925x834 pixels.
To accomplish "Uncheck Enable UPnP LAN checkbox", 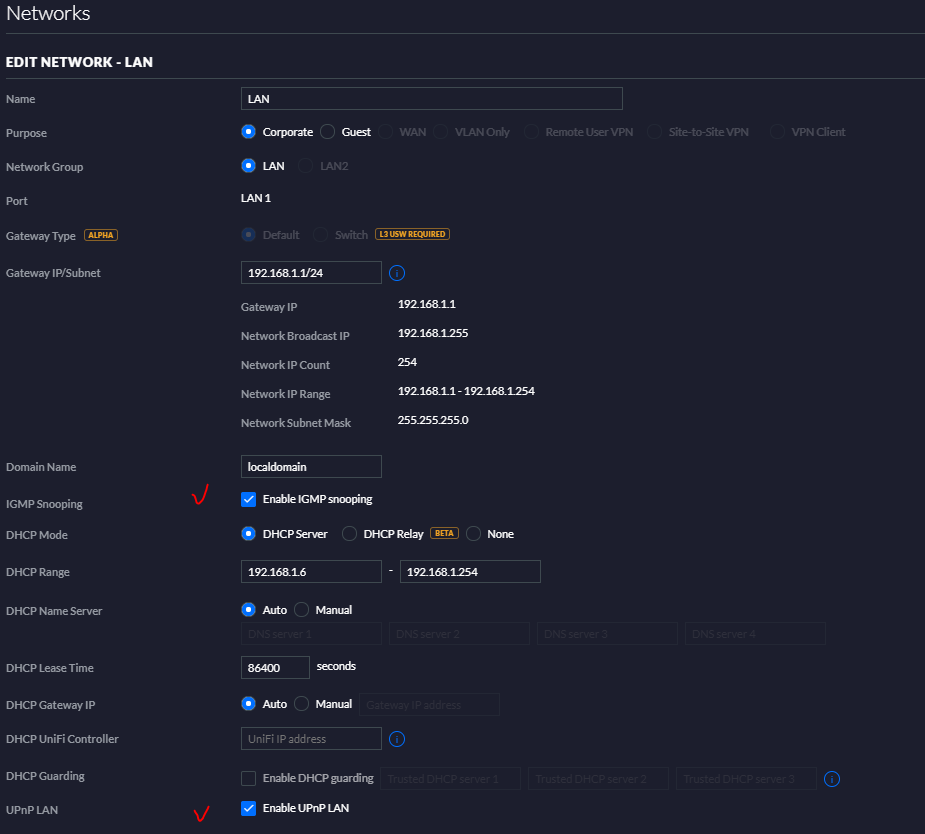I will pyautogui.click(x=248, y=809).
